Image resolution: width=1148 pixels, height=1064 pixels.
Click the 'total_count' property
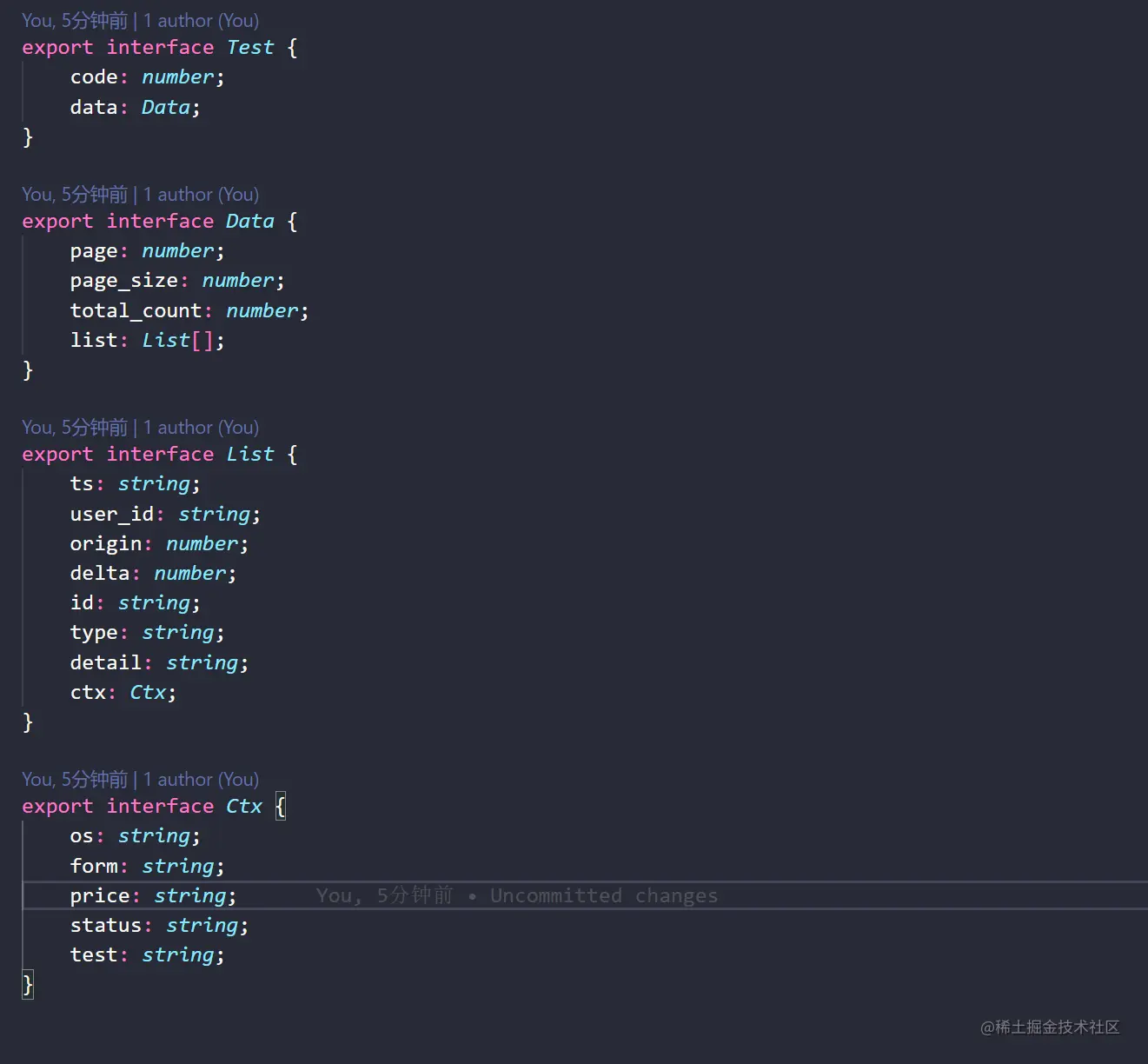(x=136, y=311)
